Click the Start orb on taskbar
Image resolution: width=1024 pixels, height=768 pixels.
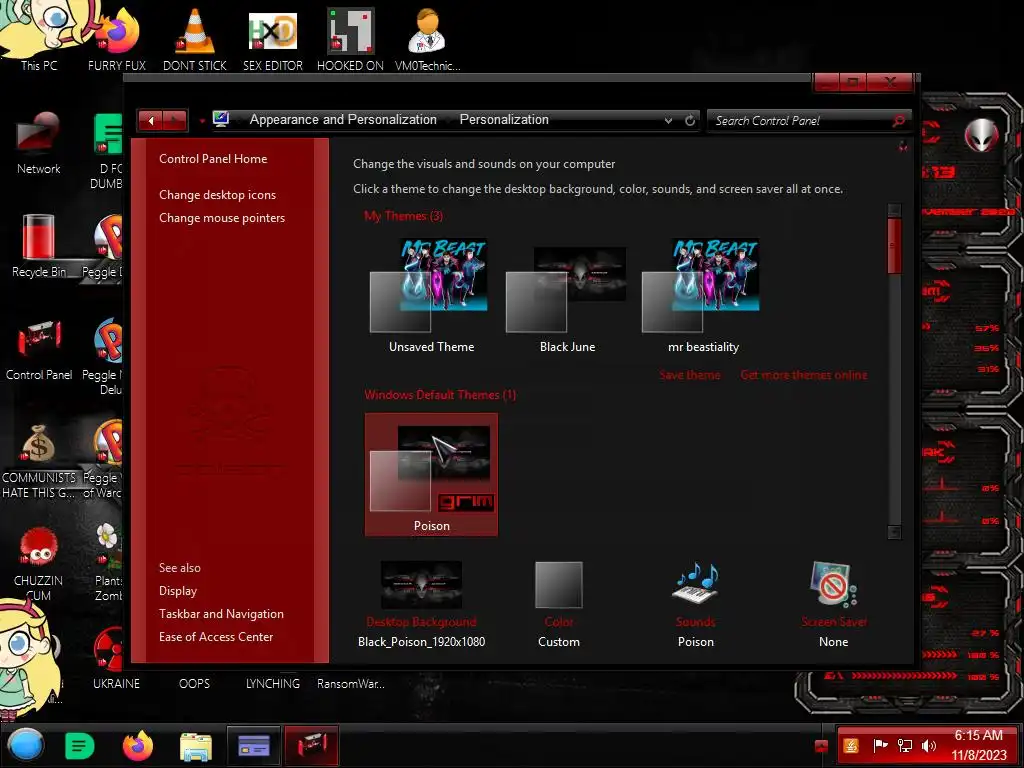(x=26, y=745)
